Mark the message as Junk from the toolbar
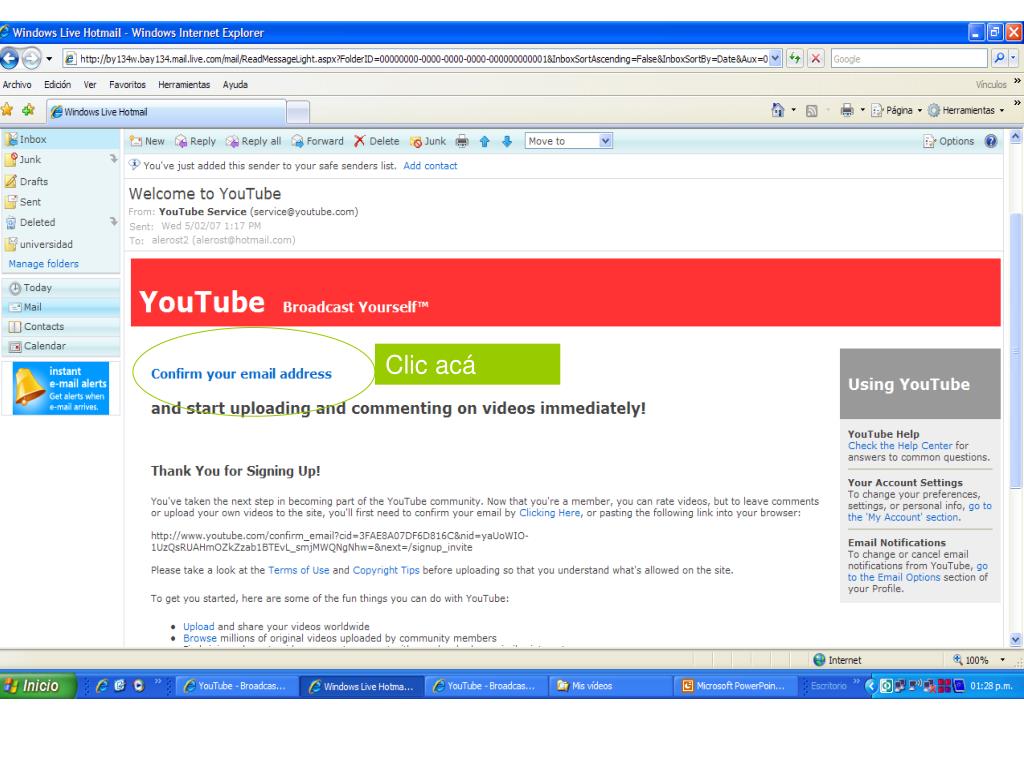1024x768 pixels. (x=428, y=141)
